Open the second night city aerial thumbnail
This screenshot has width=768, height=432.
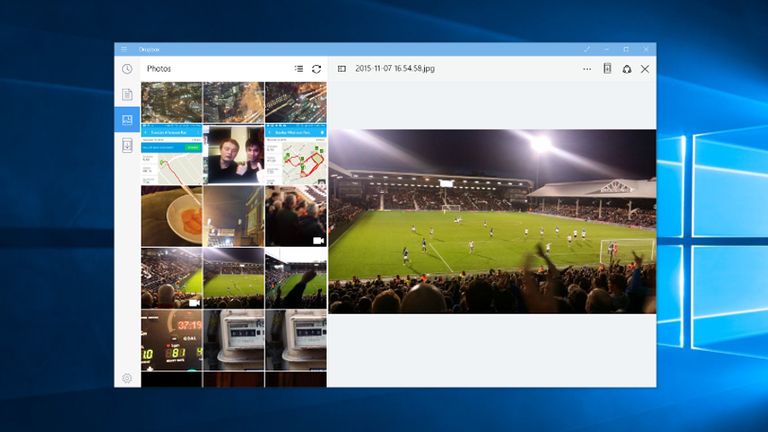coord(234,102)
